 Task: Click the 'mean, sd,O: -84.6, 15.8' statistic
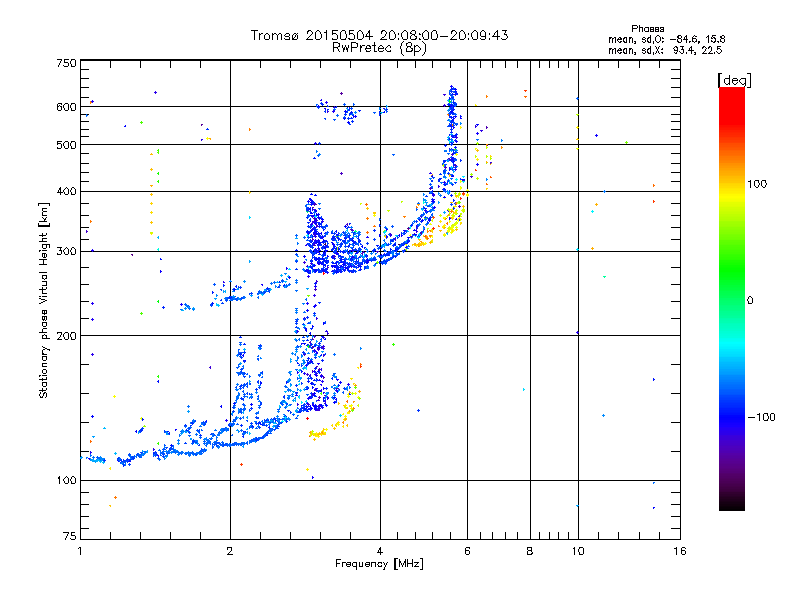pos(666,39)
